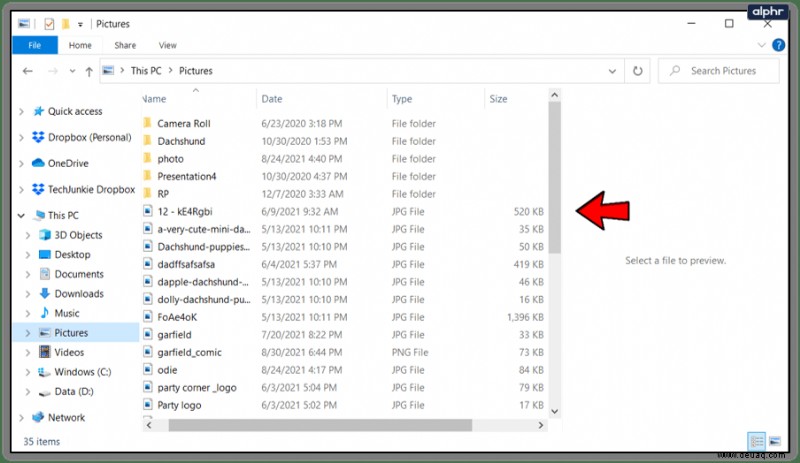Sort by Name column header
800x463 pixels.
pos(154,99)
